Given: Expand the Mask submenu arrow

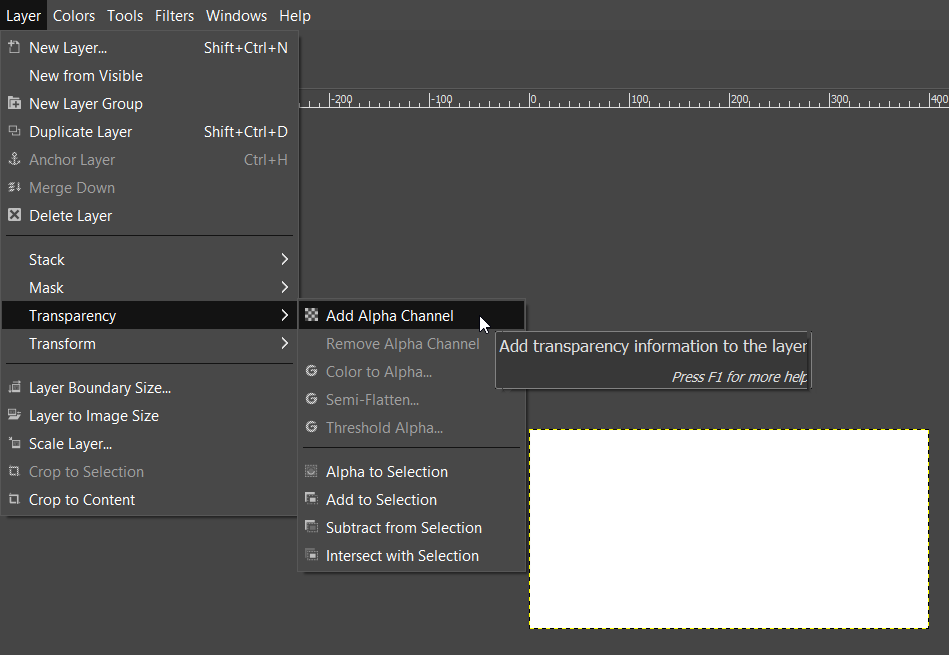Looking at the screenshot, I should [x=284, y=287].
